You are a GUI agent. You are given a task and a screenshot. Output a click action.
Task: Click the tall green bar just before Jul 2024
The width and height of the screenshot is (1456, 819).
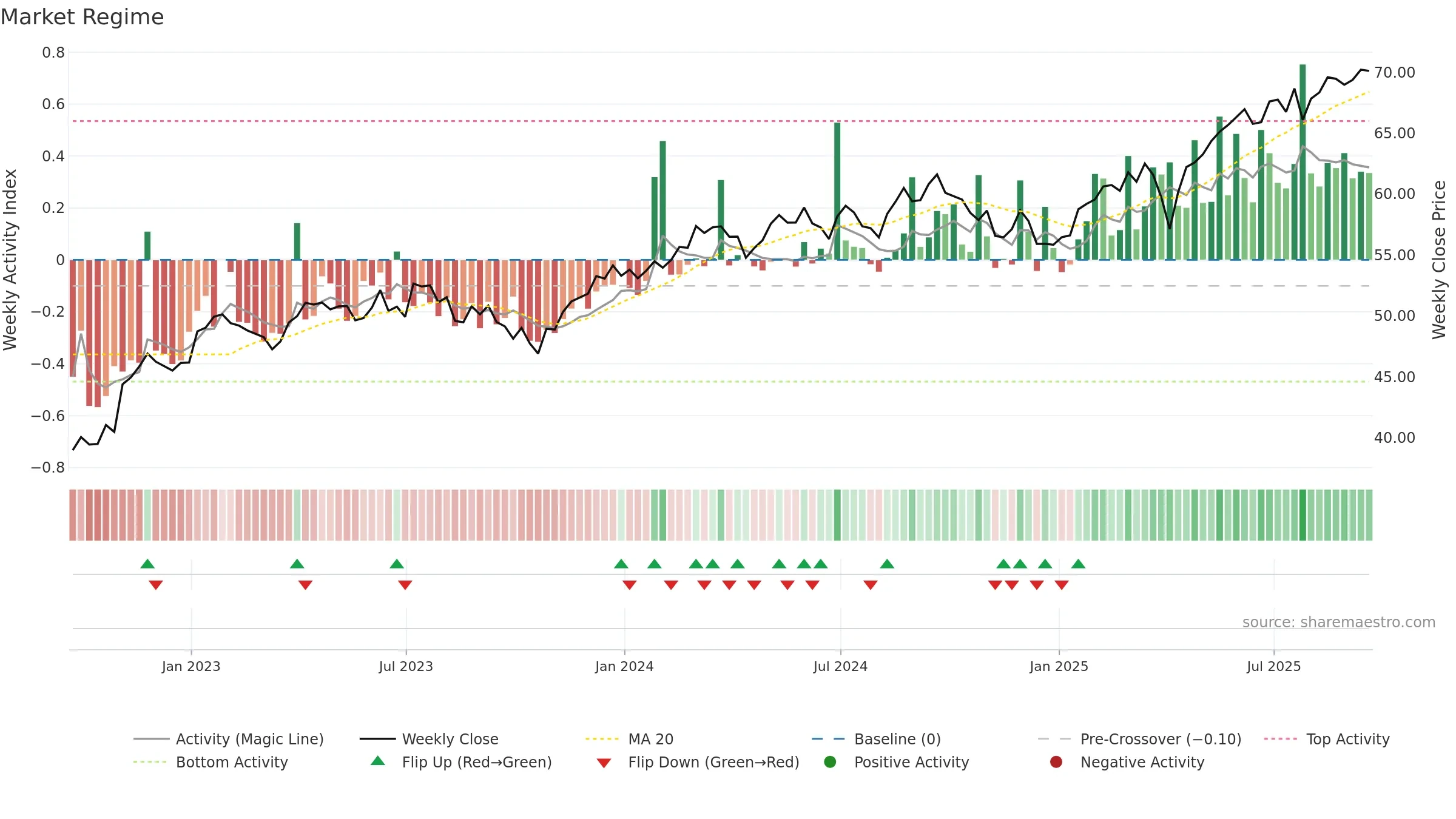pyautogui.click(x=837, y=191)
